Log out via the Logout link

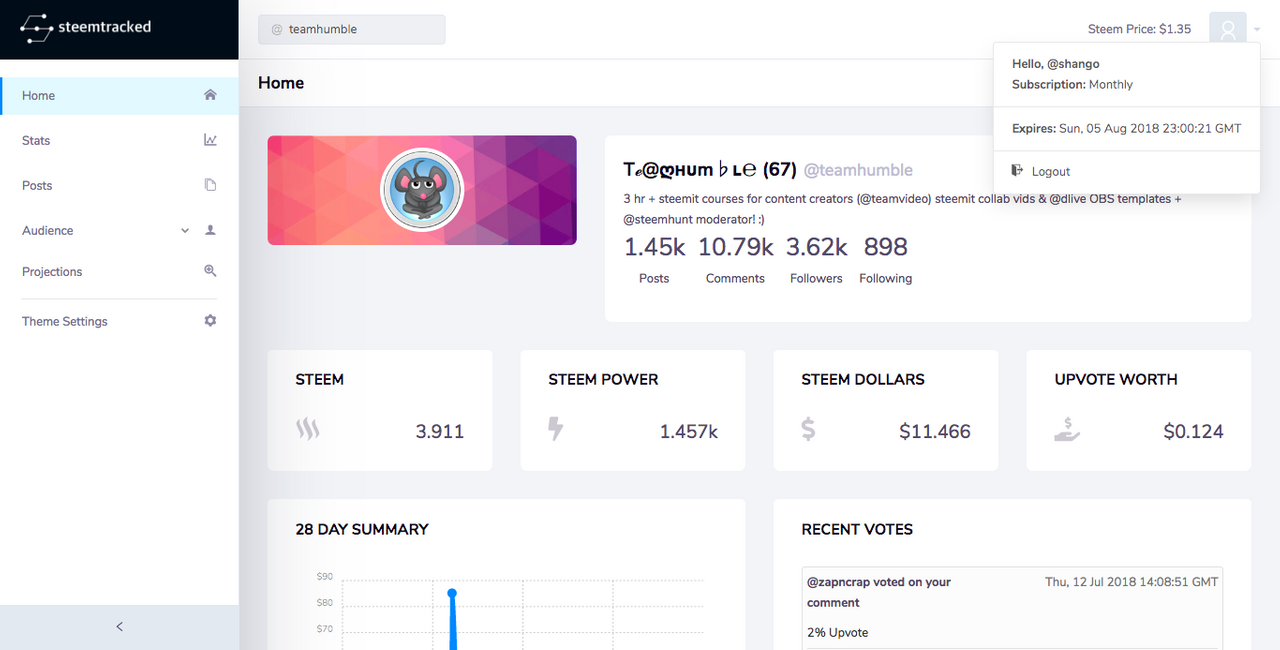(x=1051, y=172)
